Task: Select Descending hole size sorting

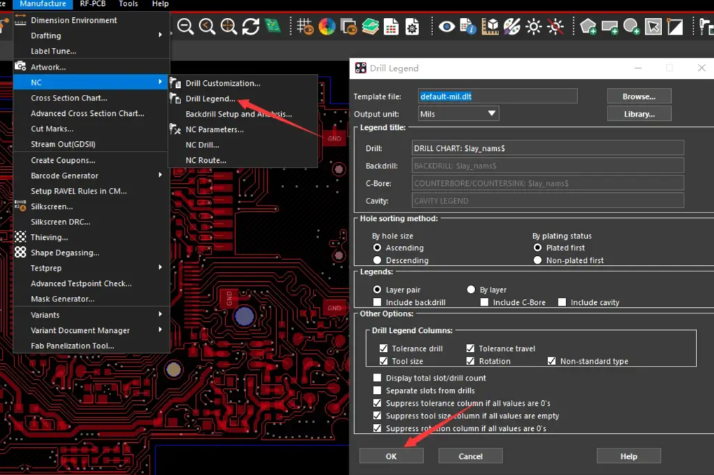Action: 377,260
